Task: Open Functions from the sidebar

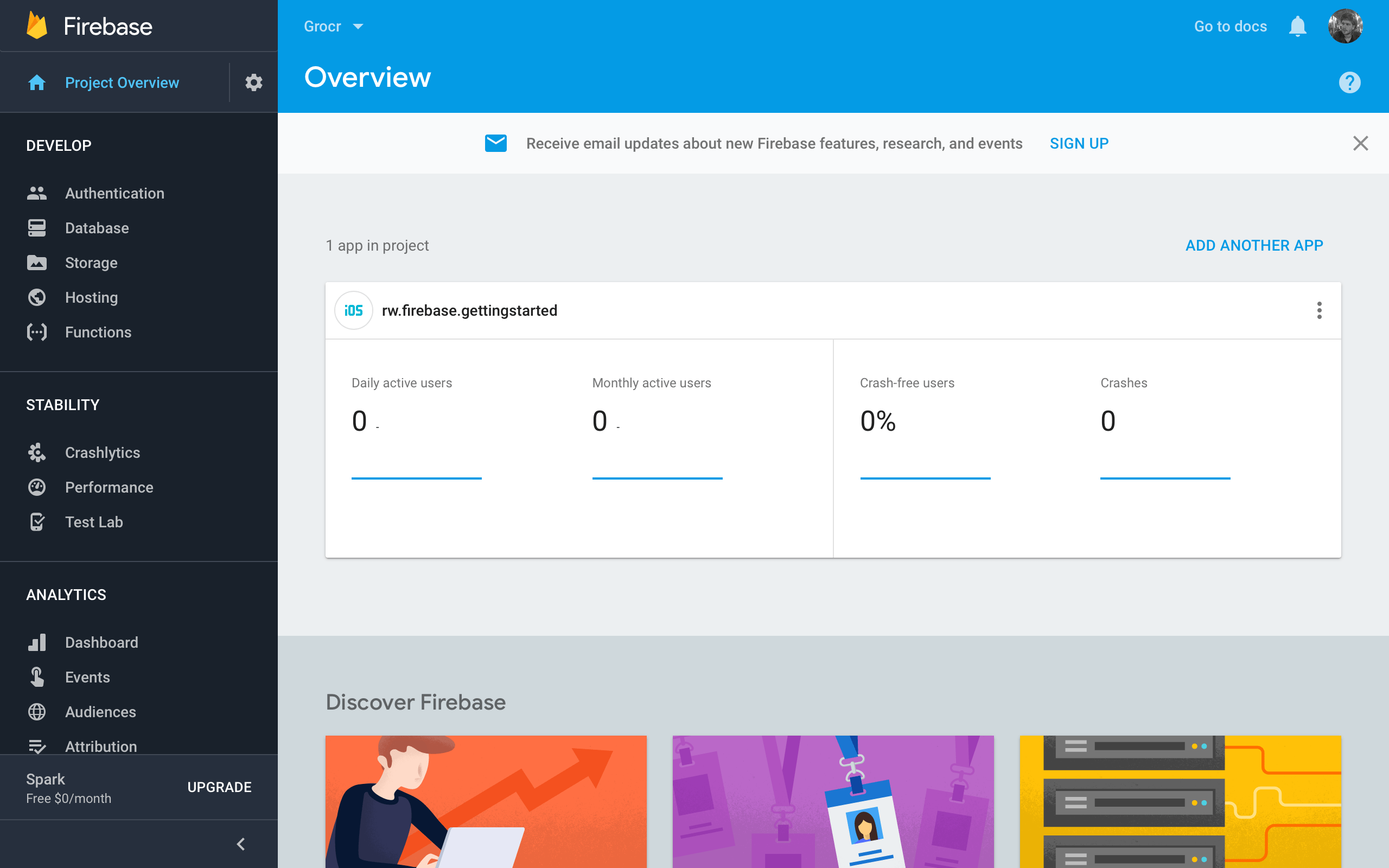Action: tap(98, 332)
